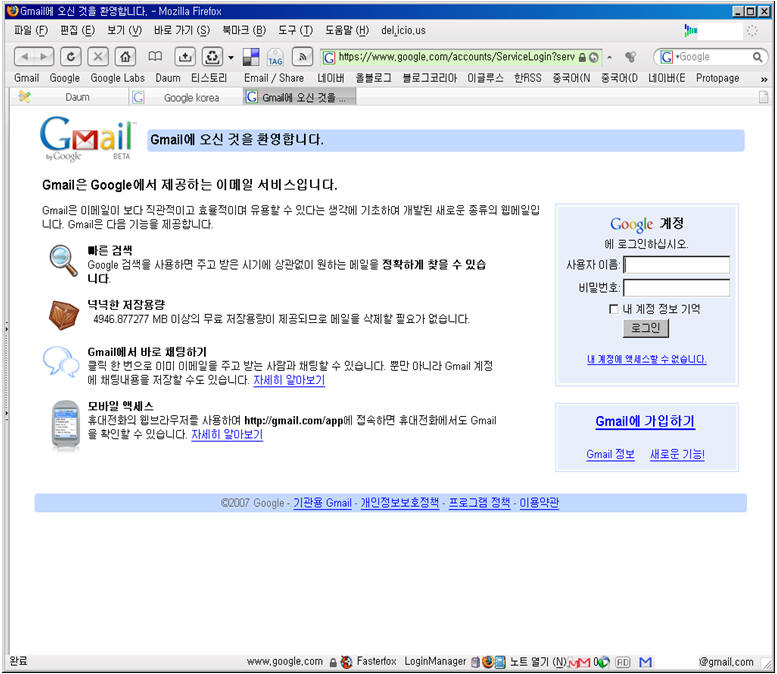Focus the 사용자 이름 username field
Image resolution: width=777 pixels, height=674 pixels.
[676, 265]
